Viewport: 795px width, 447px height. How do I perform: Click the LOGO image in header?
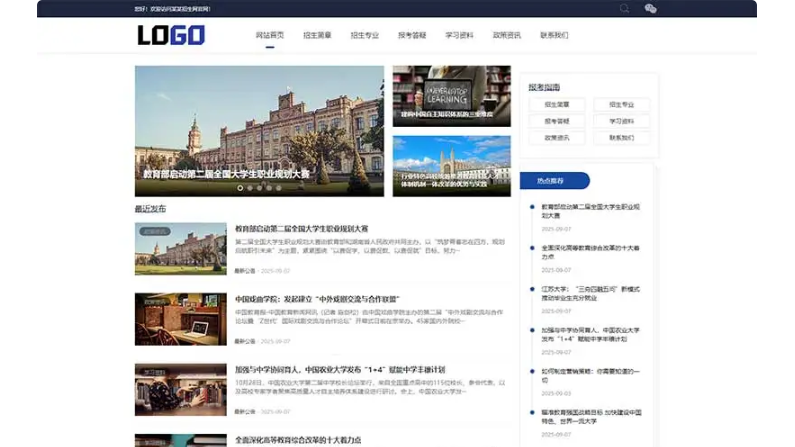(171, 35)
